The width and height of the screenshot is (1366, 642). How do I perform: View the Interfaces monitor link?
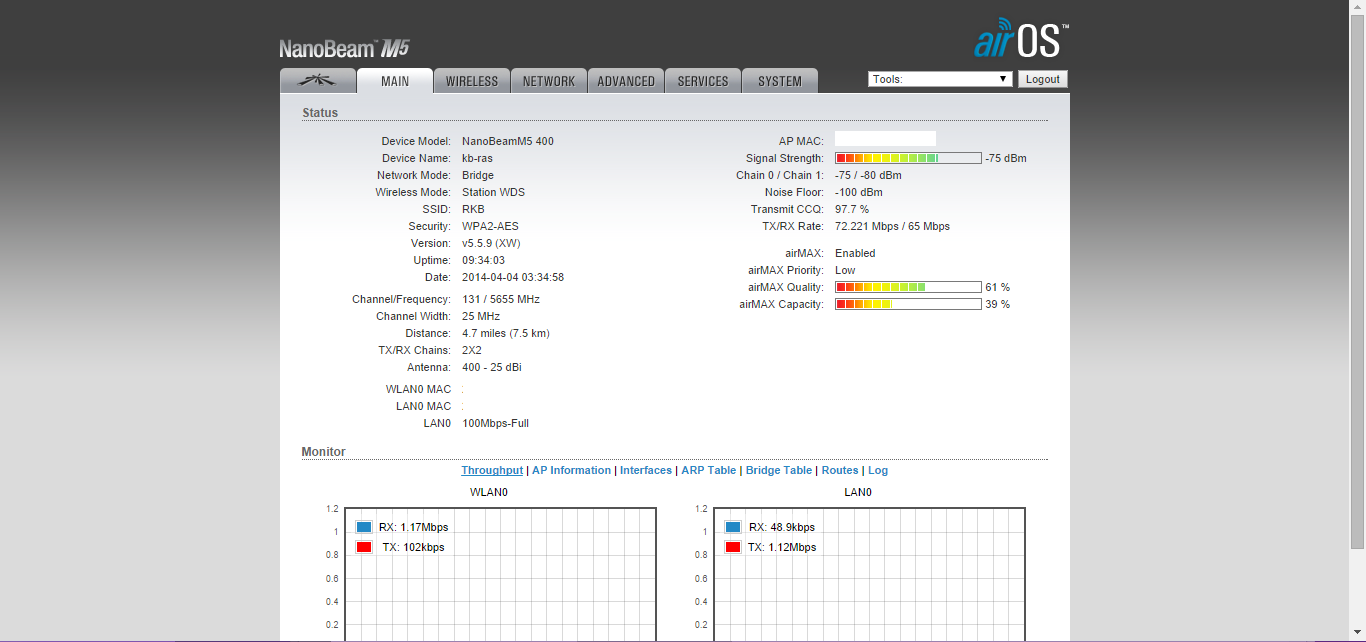click(x=646, y=470)
